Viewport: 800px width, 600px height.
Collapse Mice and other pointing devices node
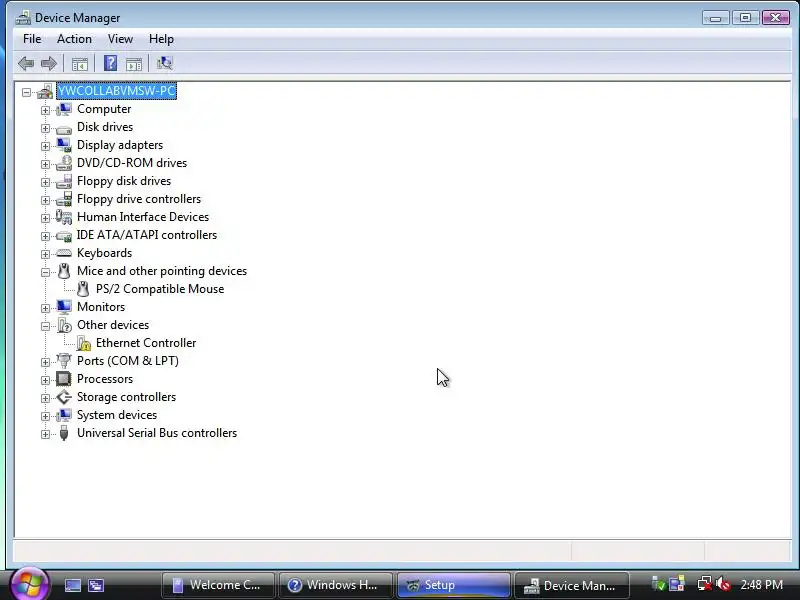45,272
